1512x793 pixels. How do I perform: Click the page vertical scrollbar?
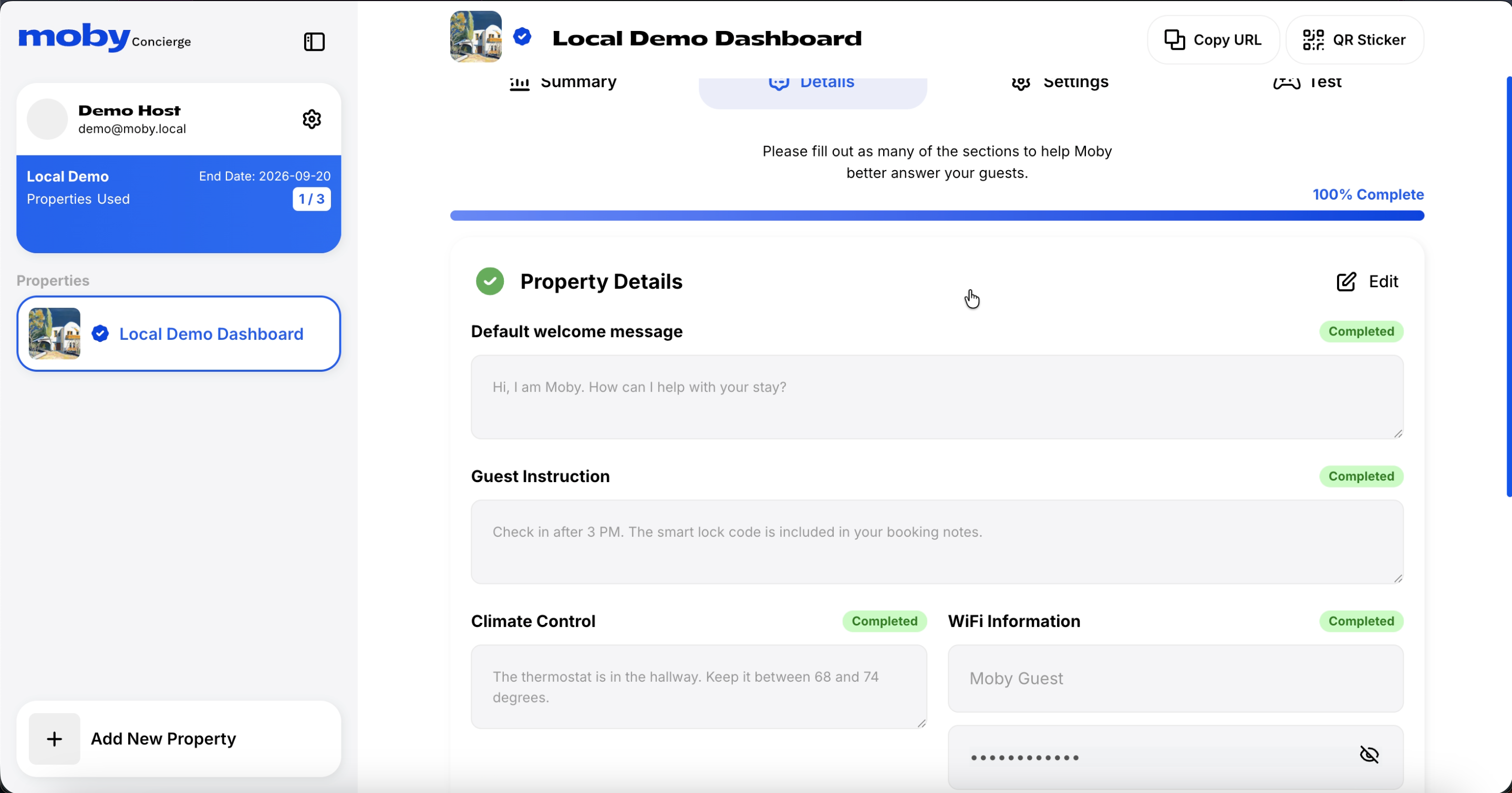tap(1508, 286)
